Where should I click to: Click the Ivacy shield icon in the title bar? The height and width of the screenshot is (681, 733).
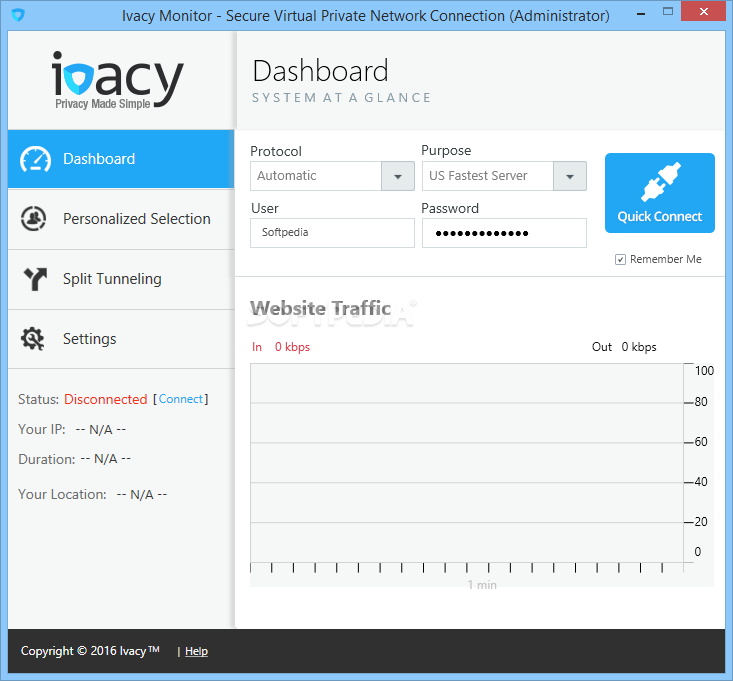click(x=18, y=15)
